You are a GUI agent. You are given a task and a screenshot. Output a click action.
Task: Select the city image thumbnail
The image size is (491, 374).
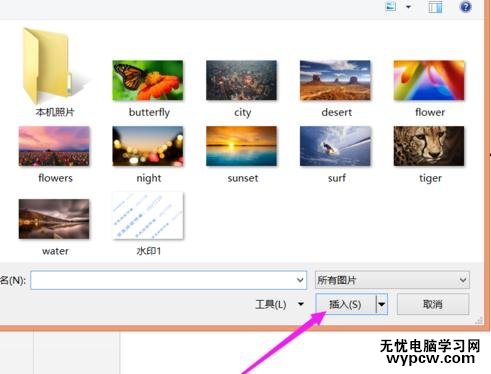tap(241, 80)
